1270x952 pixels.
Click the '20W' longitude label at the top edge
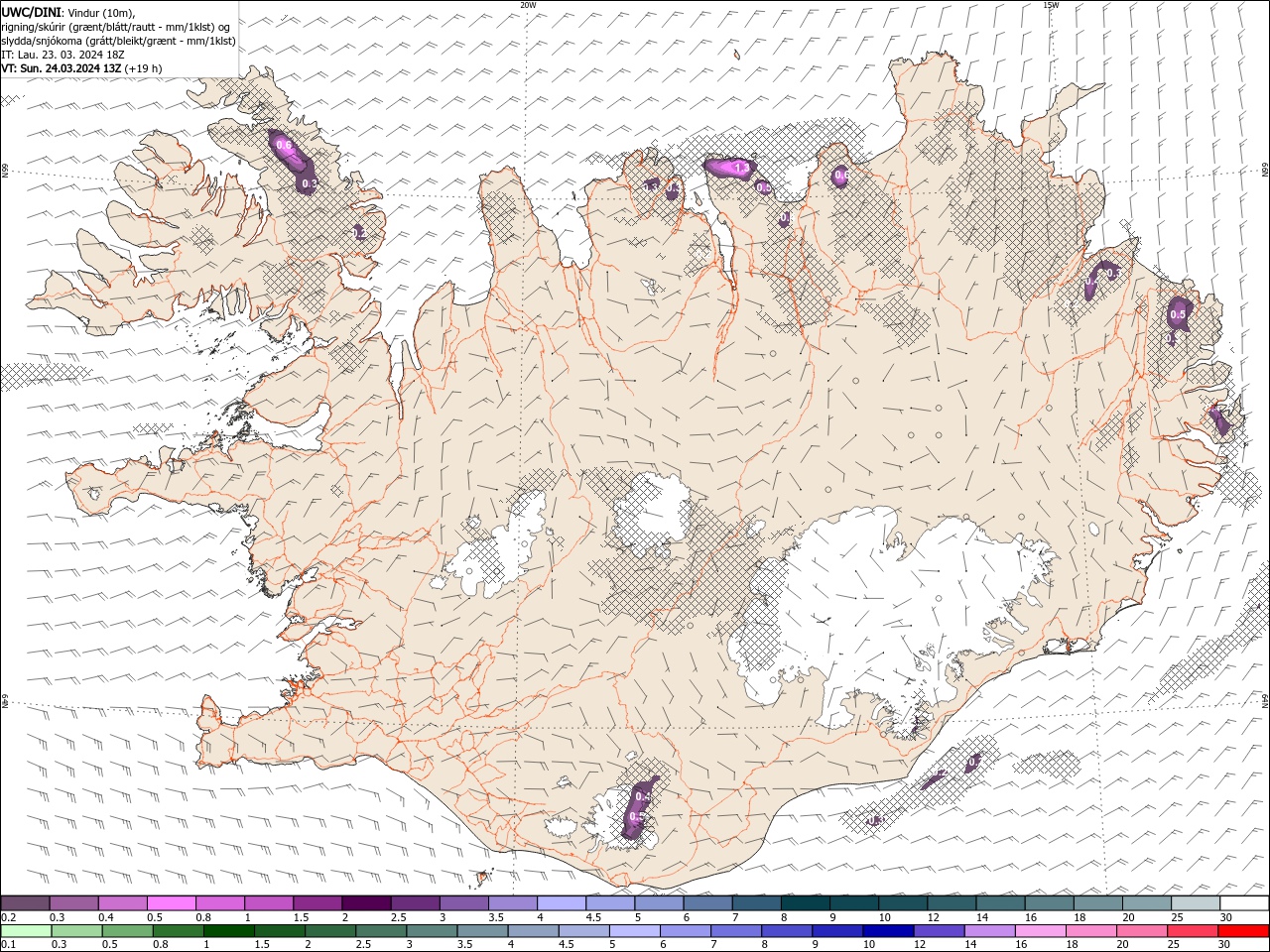pyautogui.click(x=528, y=5)
